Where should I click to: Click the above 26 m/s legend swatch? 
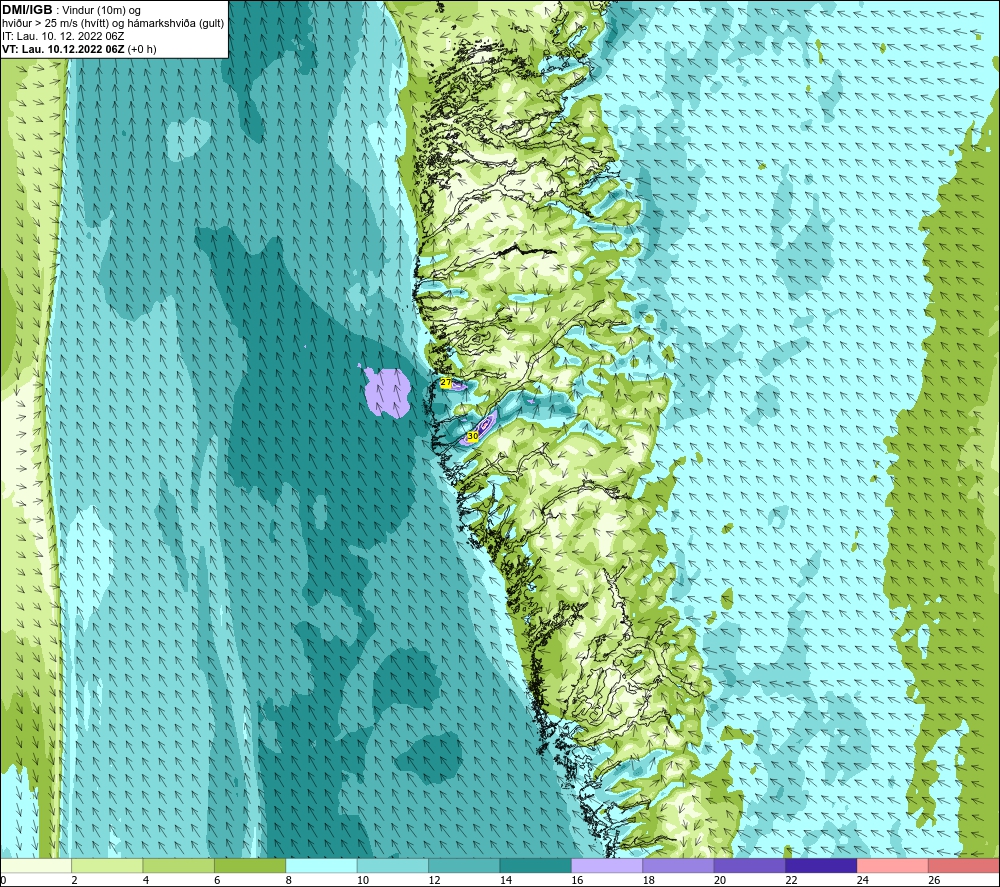964,865
